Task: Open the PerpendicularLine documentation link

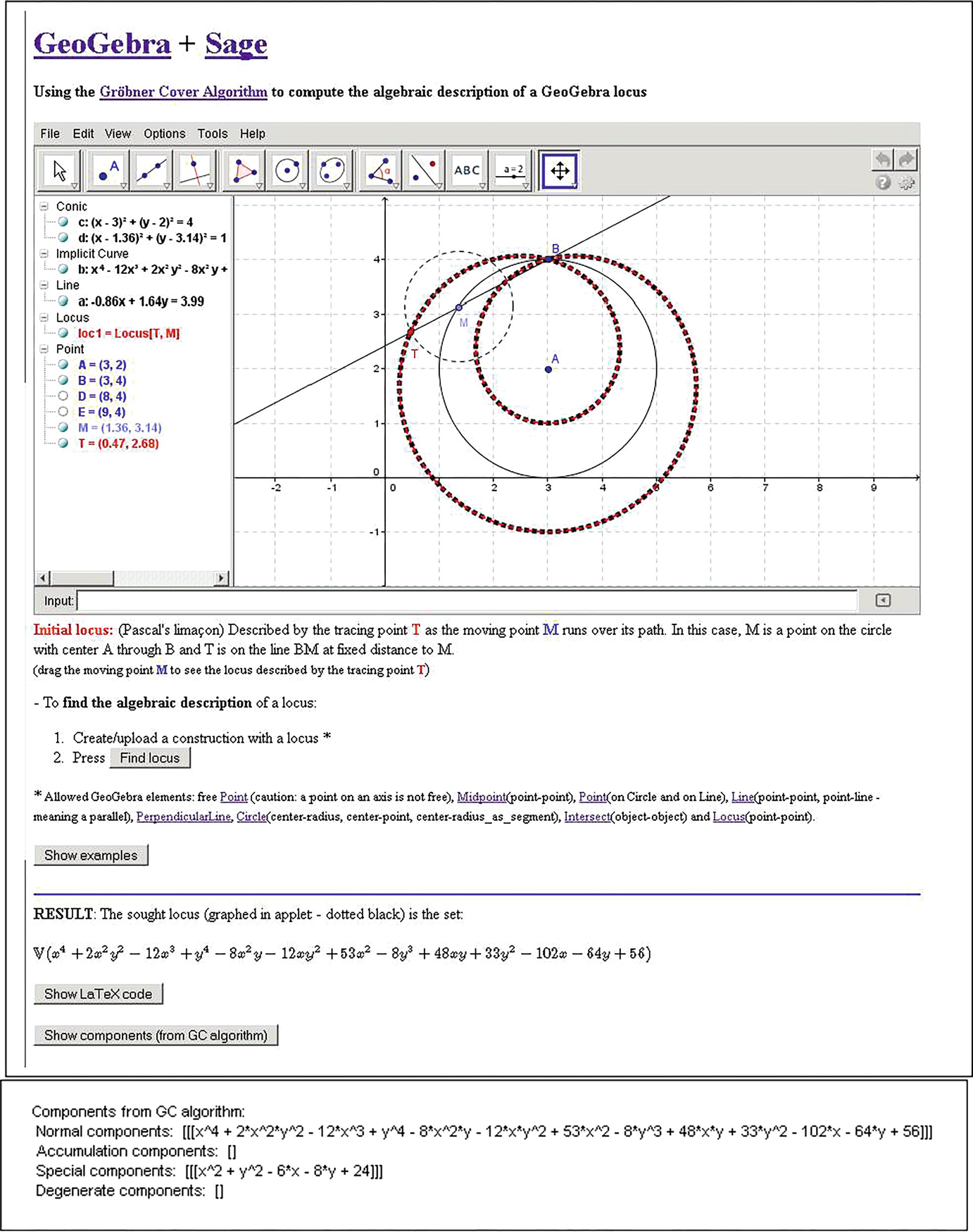Action: pyautogui.click(x=183, y=817)
